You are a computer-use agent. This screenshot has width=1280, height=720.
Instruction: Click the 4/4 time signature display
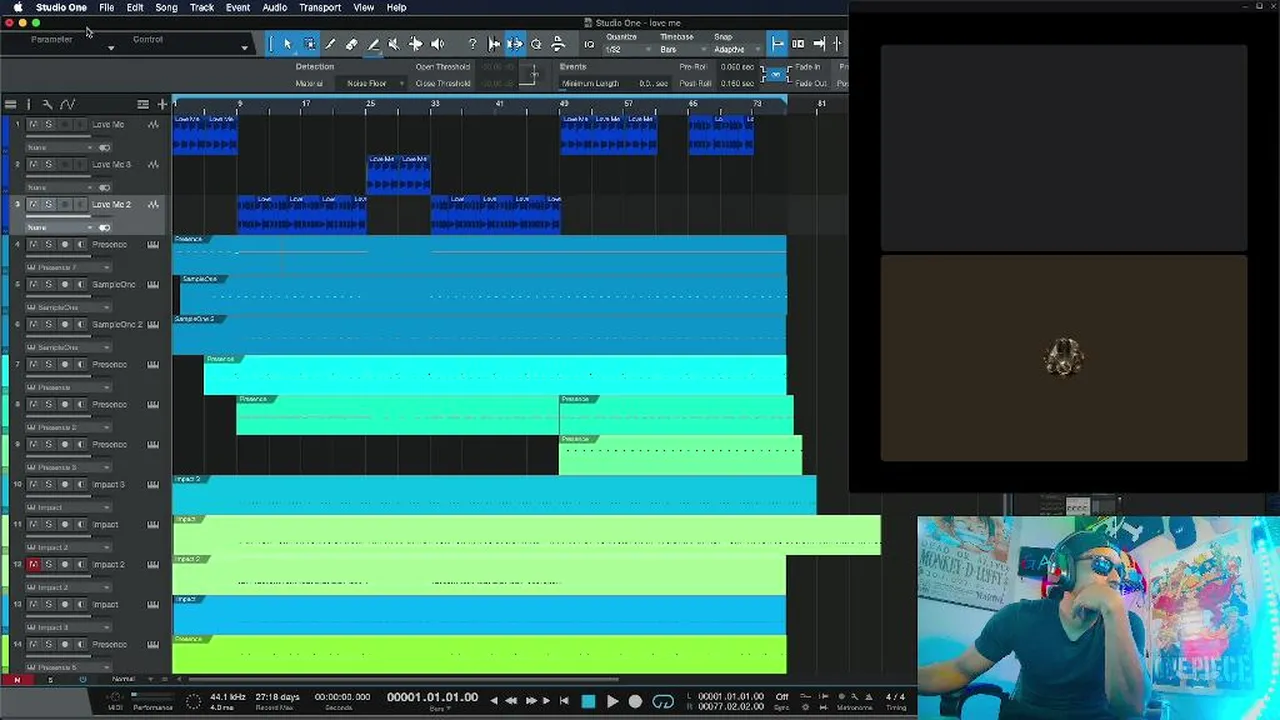pyautogui.click(x=895, y=697)
